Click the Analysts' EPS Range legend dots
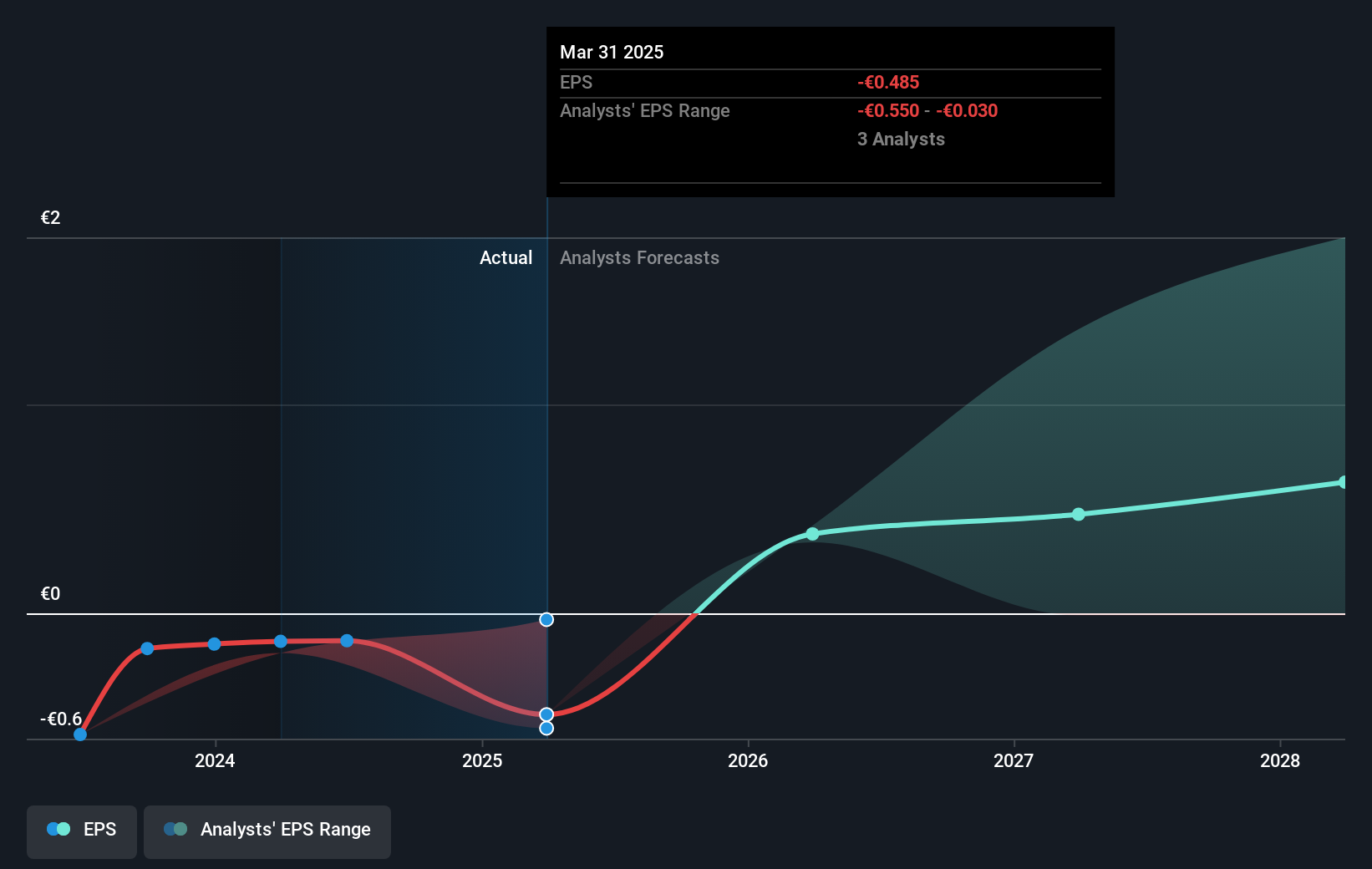This screenshot has width=1372, height=869. tap(174, 828)
